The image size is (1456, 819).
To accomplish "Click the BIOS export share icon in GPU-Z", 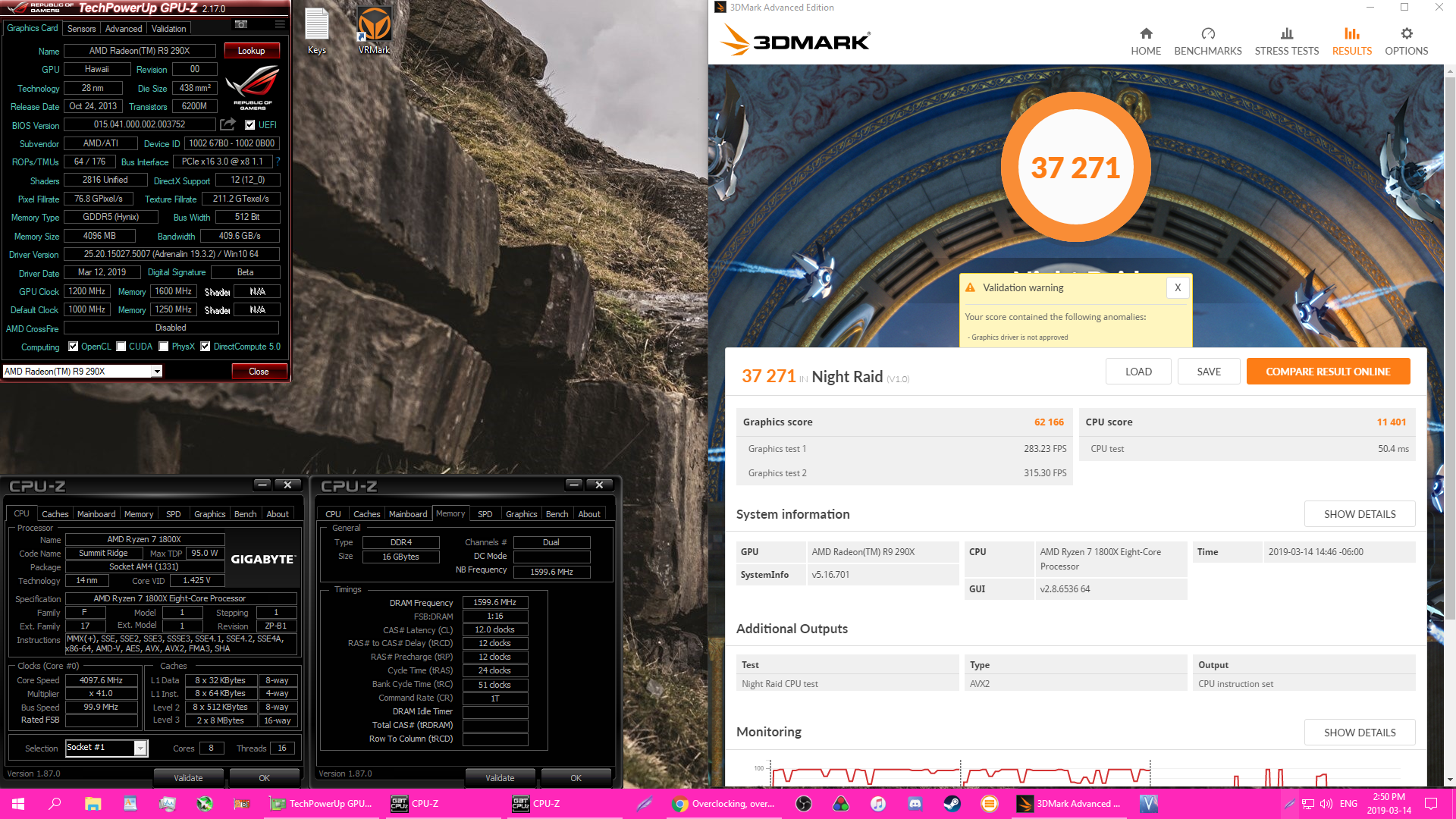I will coord(227,124).
